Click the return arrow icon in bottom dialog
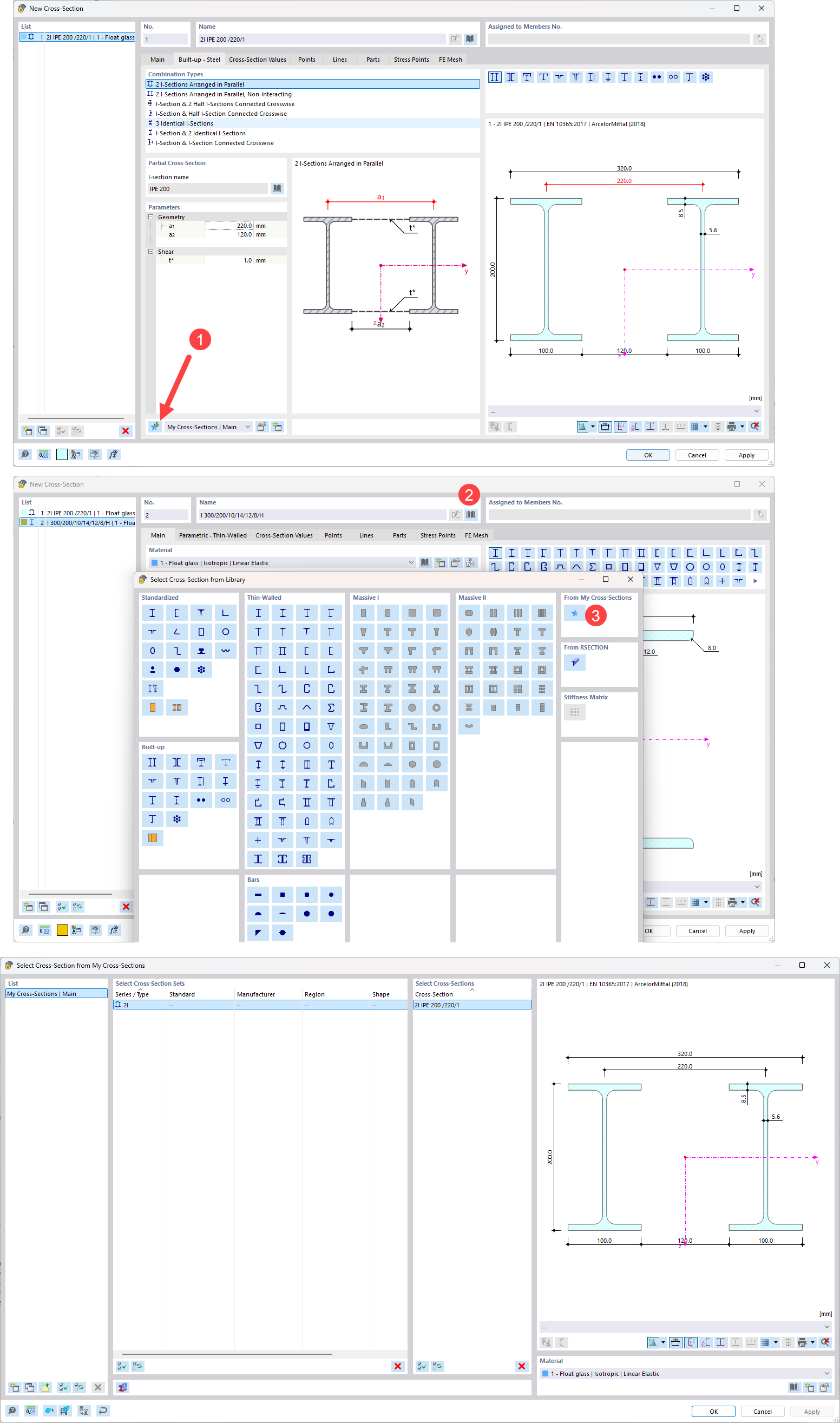 102,1411
